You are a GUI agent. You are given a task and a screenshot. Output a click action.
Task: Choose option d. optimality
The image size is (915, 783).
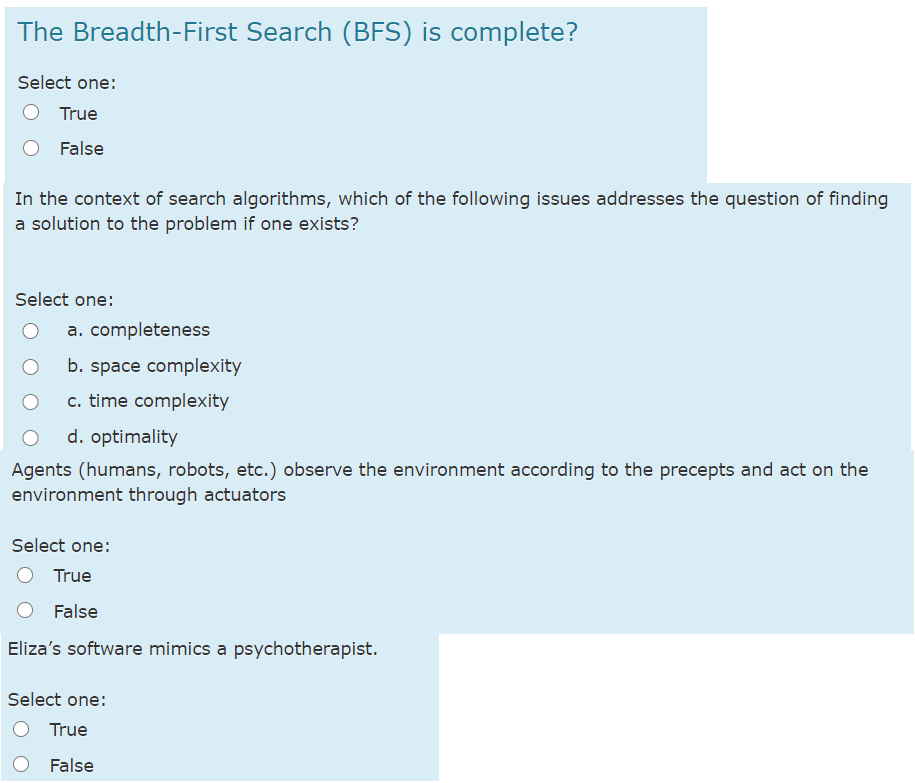[x=30, y=437]
